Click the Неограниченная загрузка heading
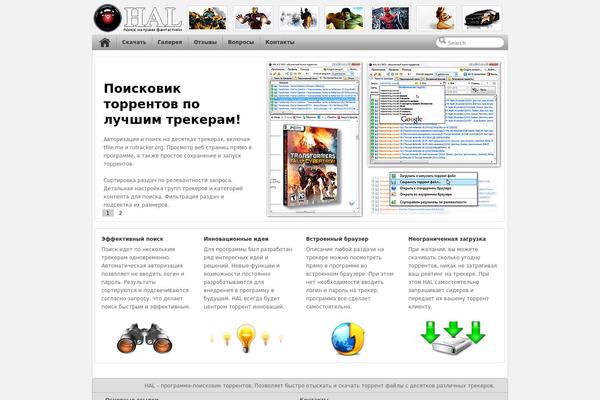 [447, 239]
